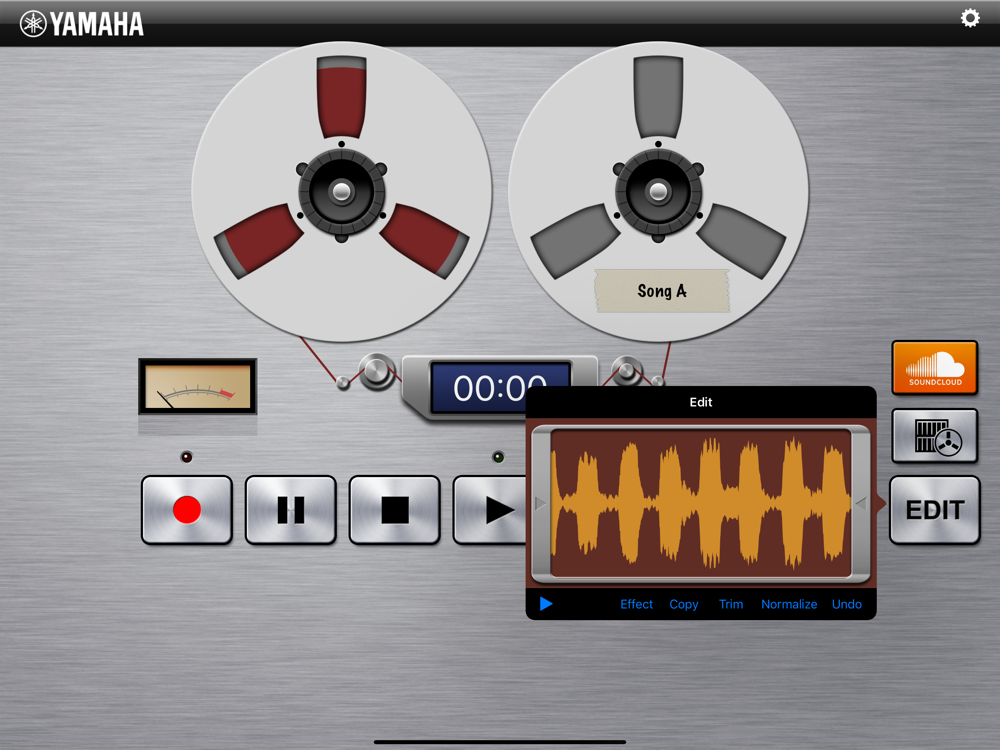Choose Effect in the Edit popup
This screenshot has height=750, width=1000.
636,604
